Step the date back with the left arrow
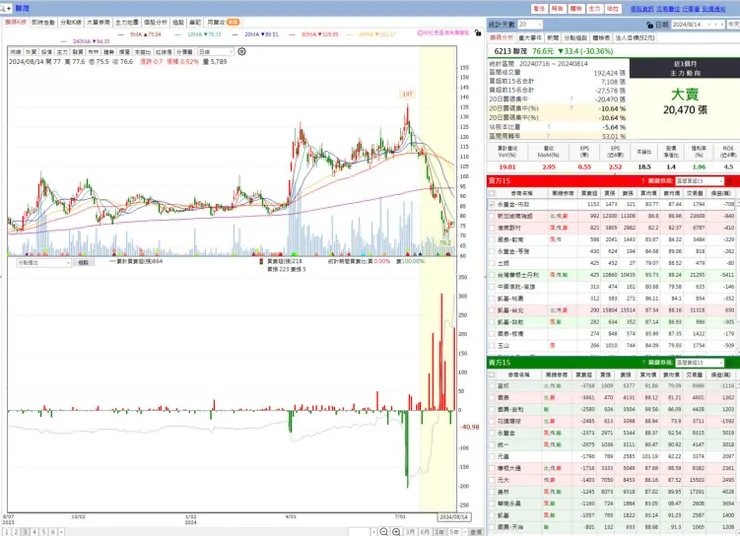The height and width of the screenshot is (536, 740). (x=715, y=25)
